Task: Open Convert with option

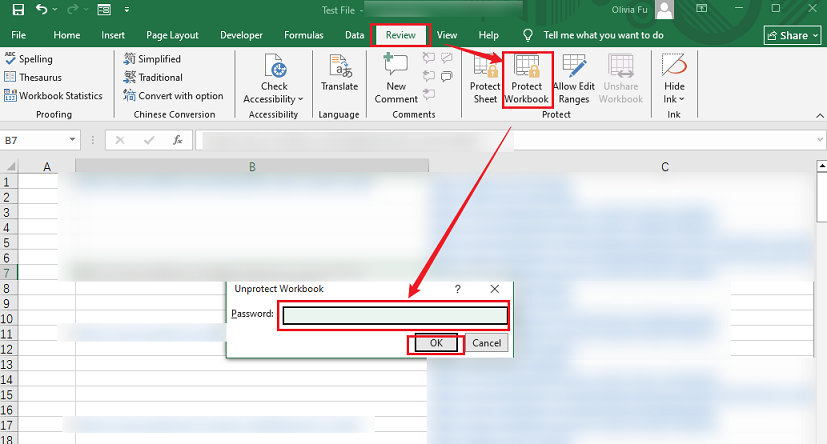Action: (174, 95)
